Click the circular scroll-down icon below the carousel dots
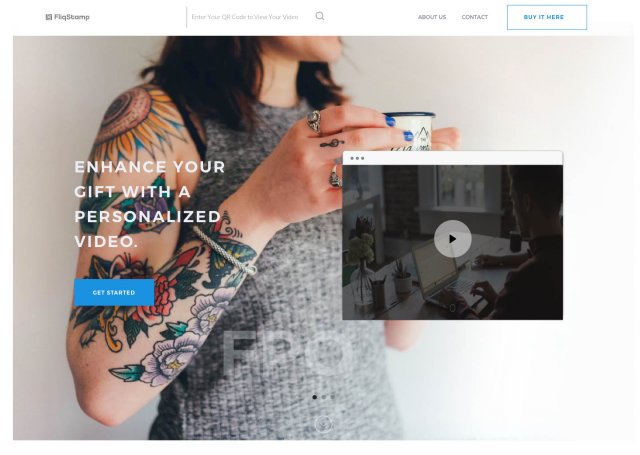The image size is (640, 455). click(x=324, y=424)
